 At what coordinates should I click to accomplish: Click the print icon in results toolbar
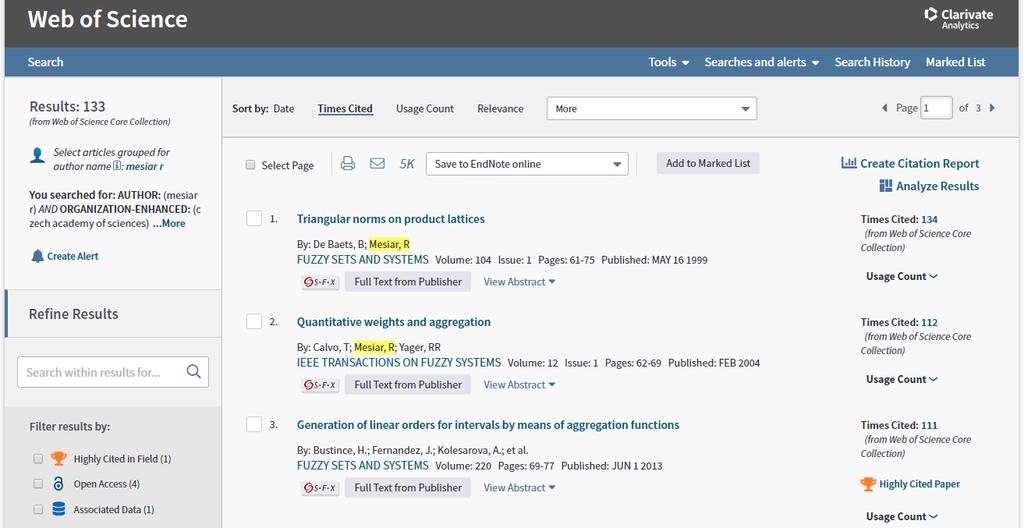[x=348, y=163]
